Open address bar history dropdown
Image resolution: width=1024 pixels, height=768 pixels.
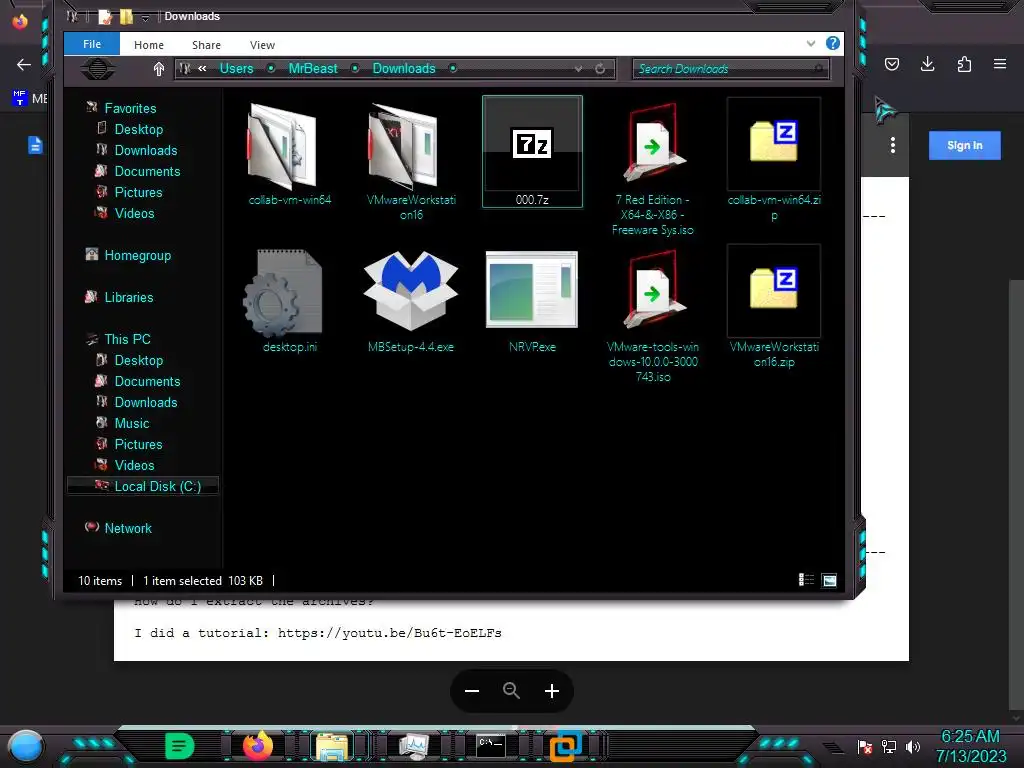(578, 69)
